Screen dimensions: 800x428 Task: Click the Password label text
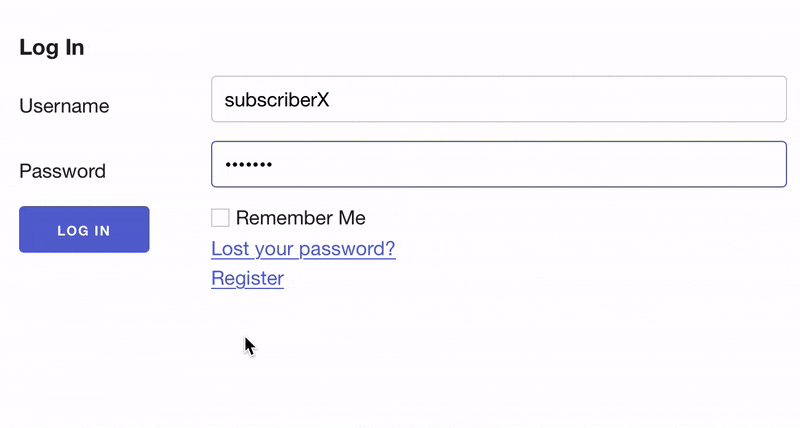click(62, 171)
